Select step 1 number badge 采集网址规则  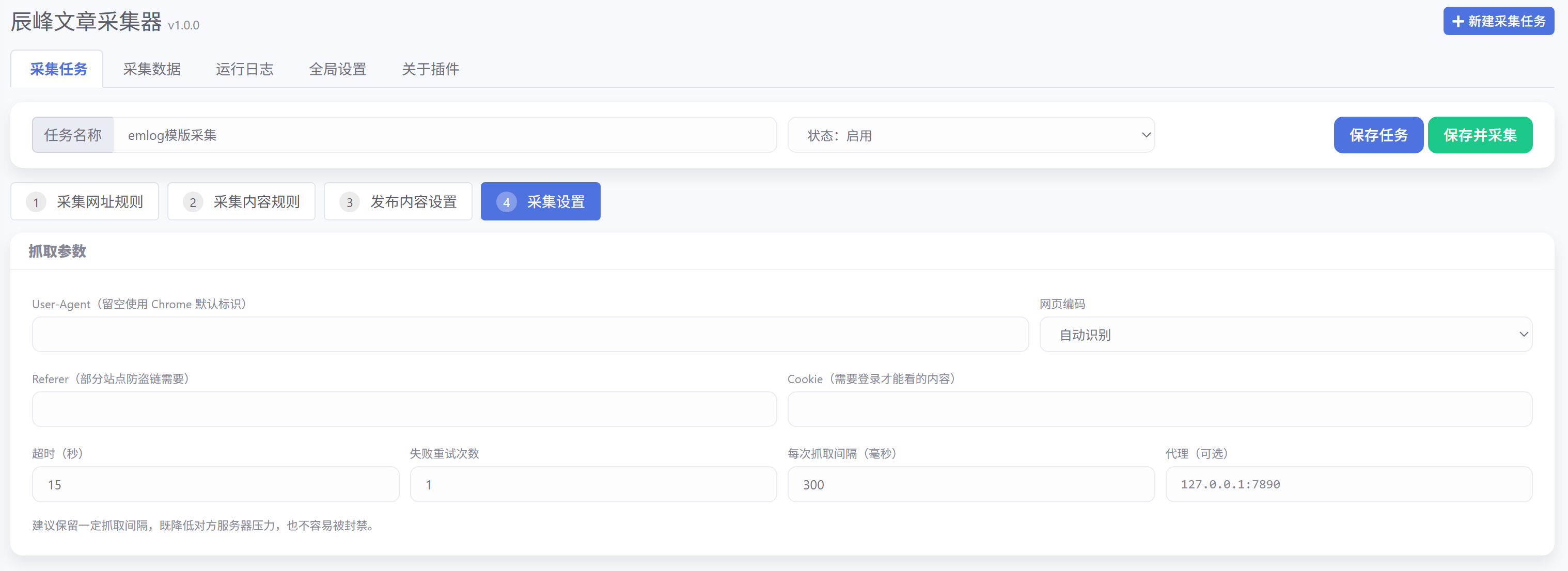[x=36, y=202]
